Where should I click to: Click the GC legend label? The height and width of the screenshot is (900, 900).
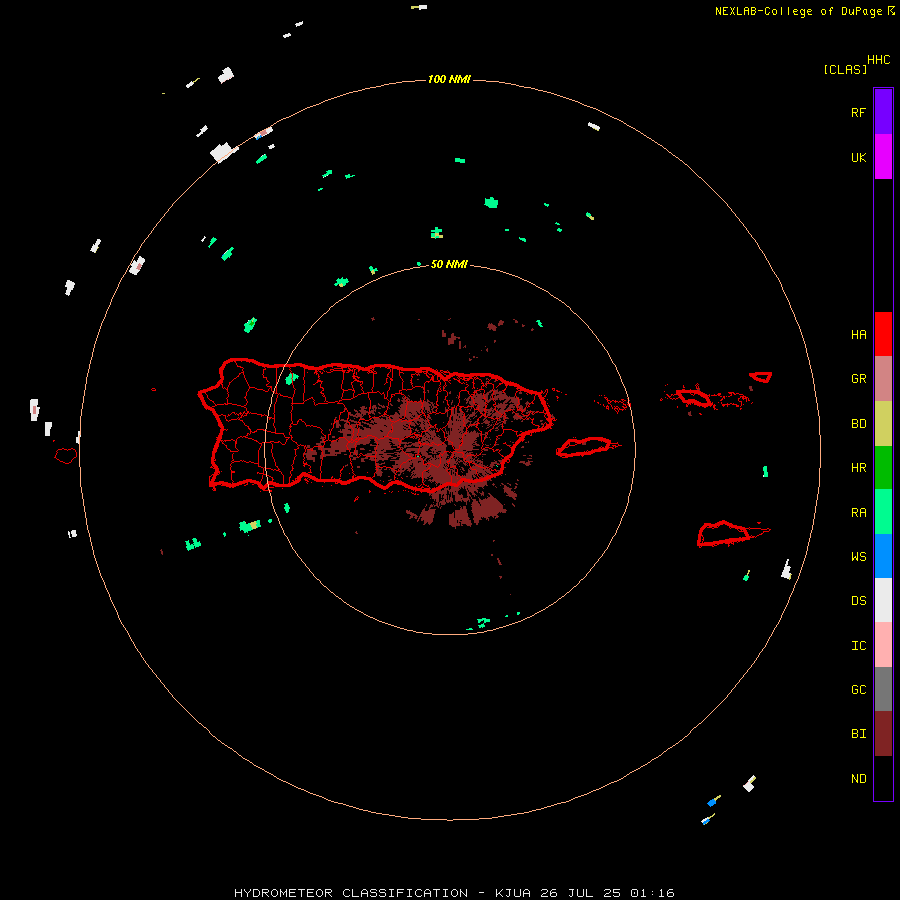click(x=858, y=690)
